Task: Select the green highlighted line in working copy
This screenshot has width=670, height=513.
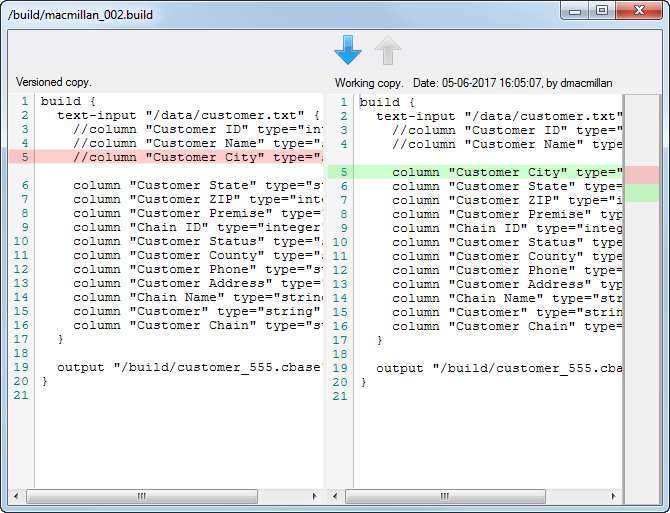Action: (490, 172)
